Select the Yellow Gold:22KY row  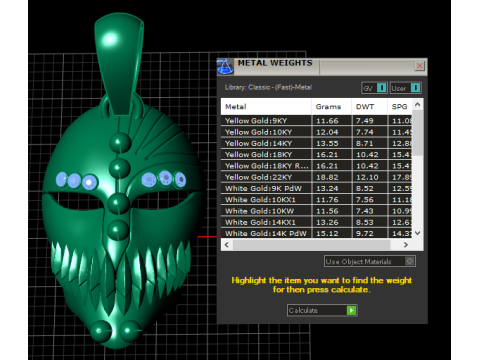pyautogui.click(x=316, y=177)
